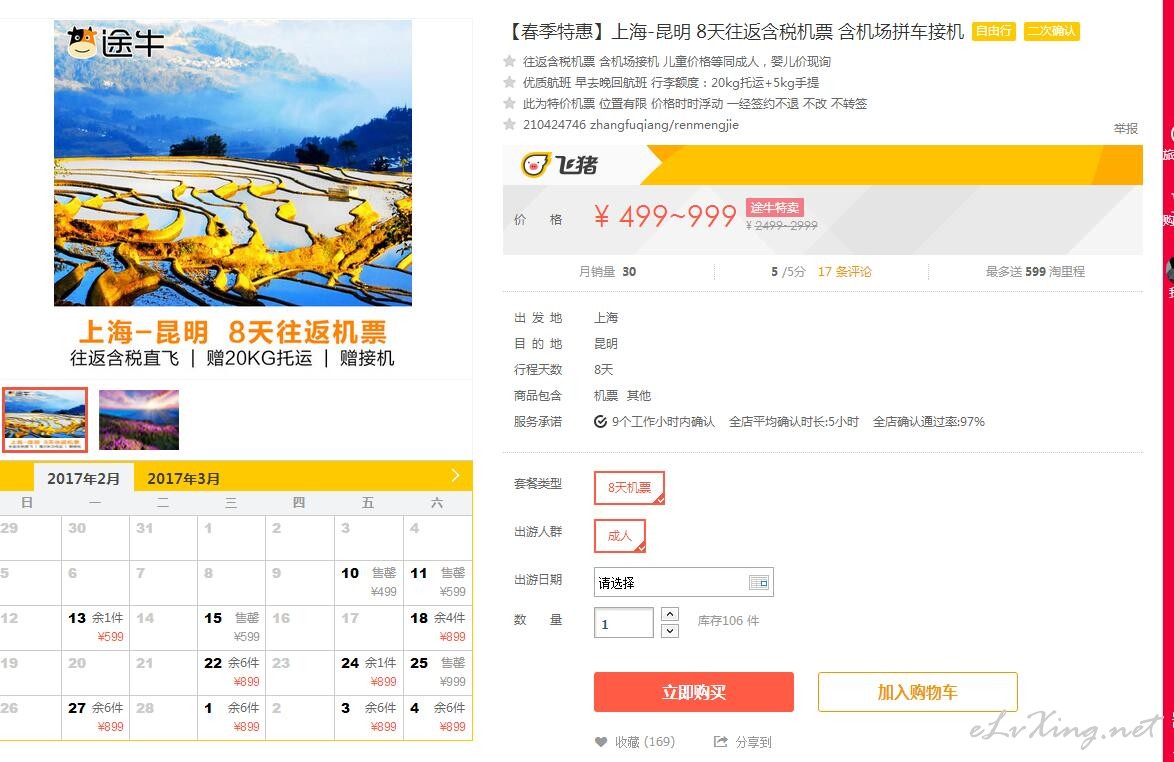Advance calendar with the right arrow chevron
The image size is (1174, 762).
[x=455, y=475]
